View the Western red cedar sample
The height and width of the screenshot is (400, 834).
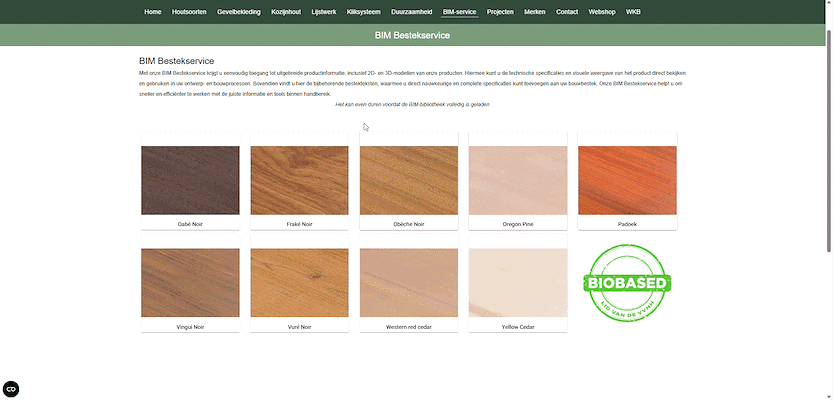tap(408, 283)
